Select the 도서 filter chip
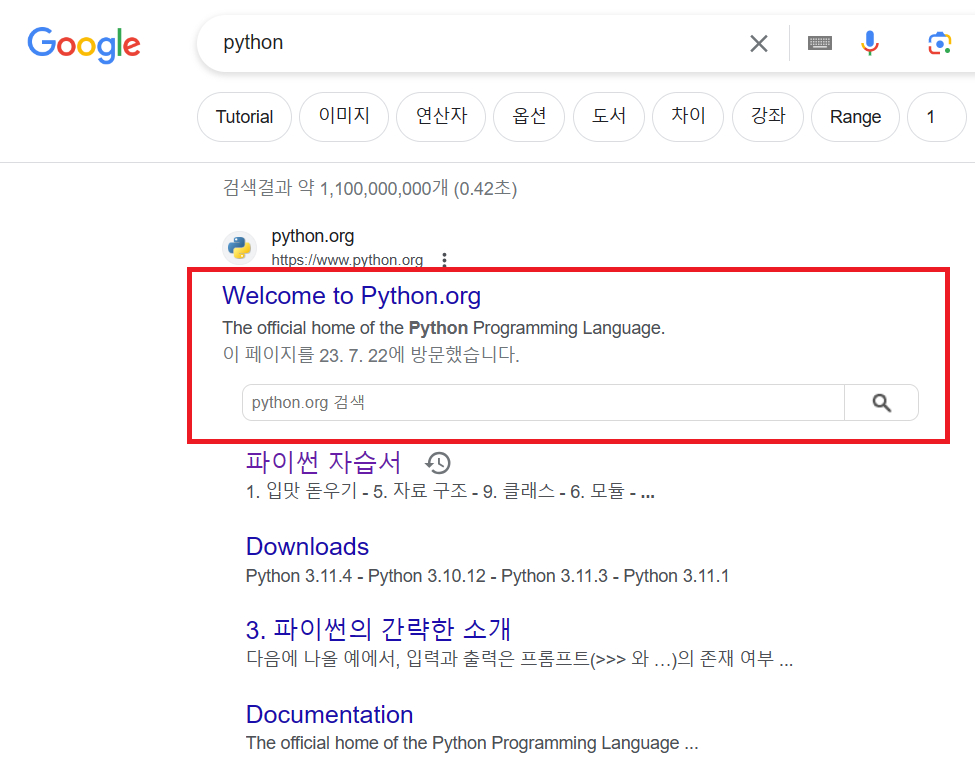975x763 pixels. click(609, 117)
